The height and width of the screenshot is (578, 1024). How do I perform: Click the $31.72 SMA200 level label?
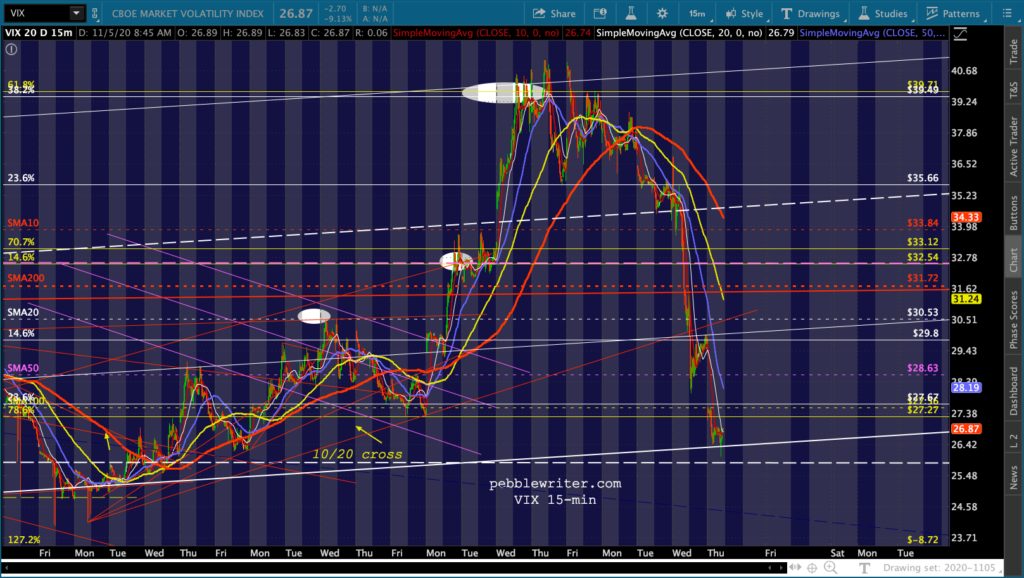922,278
